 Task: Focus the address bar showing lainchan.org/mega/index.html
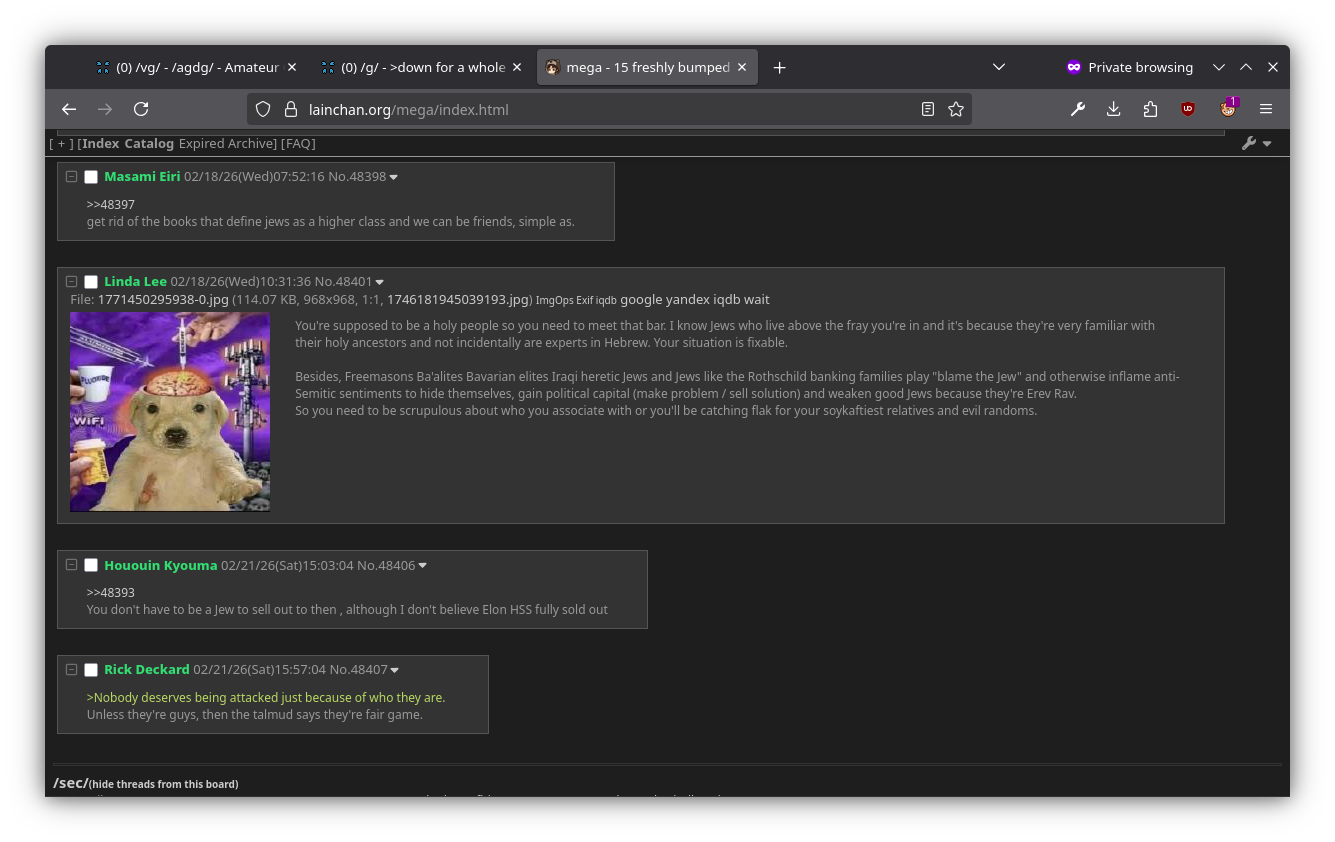click(608, 109)
